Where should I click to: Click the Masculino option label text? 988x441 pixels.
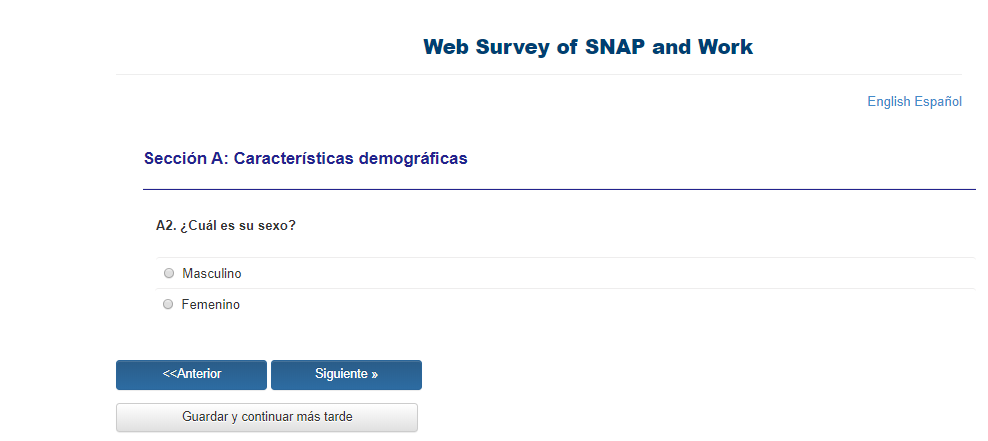212,273
